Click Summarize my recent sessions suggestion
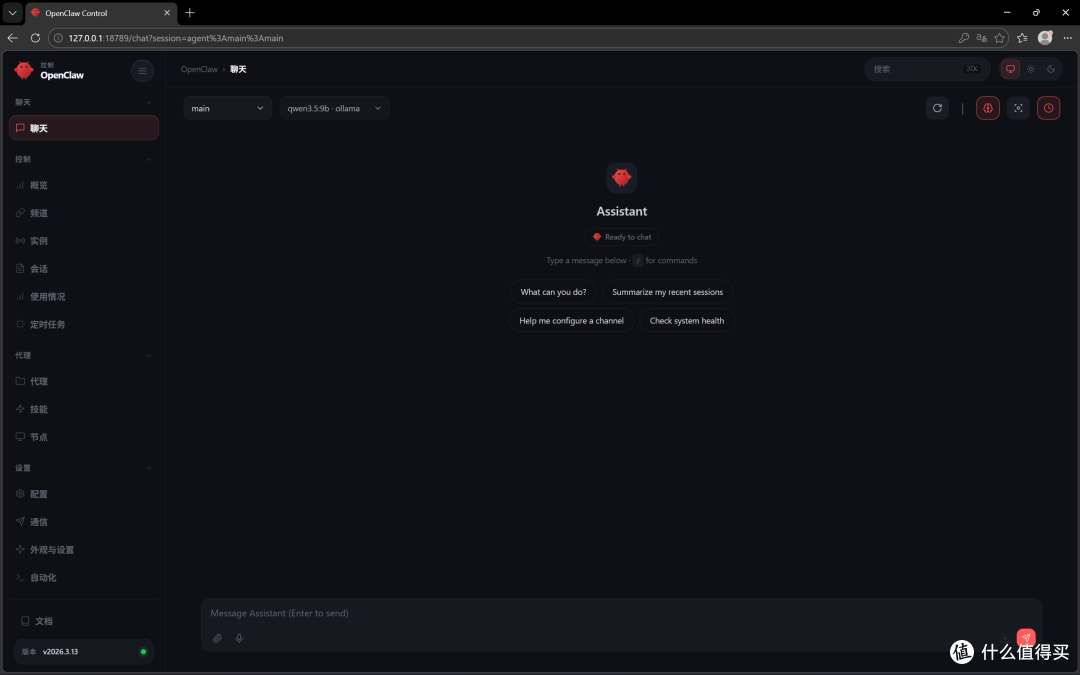 tap(667, 292)
